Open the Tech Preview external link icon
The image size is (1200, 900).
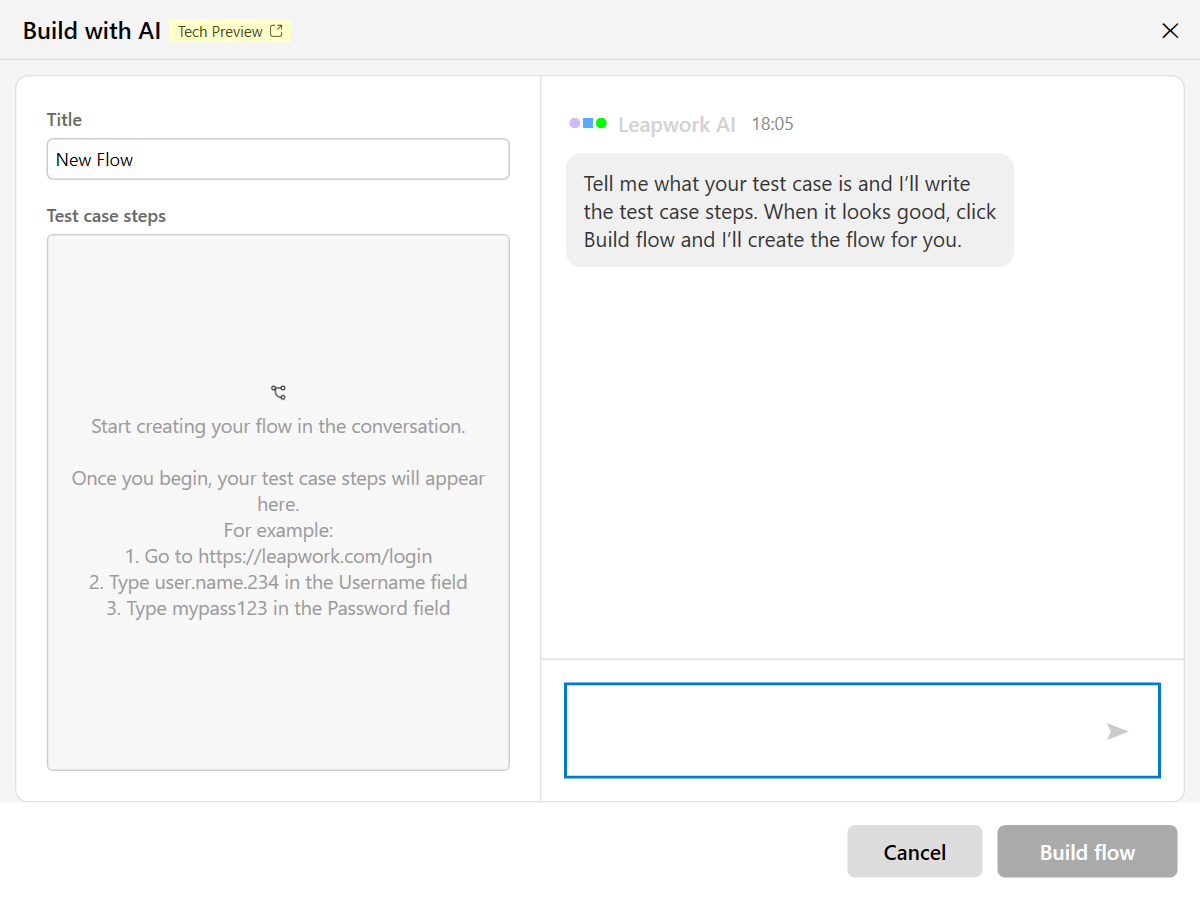click(277, 31)
